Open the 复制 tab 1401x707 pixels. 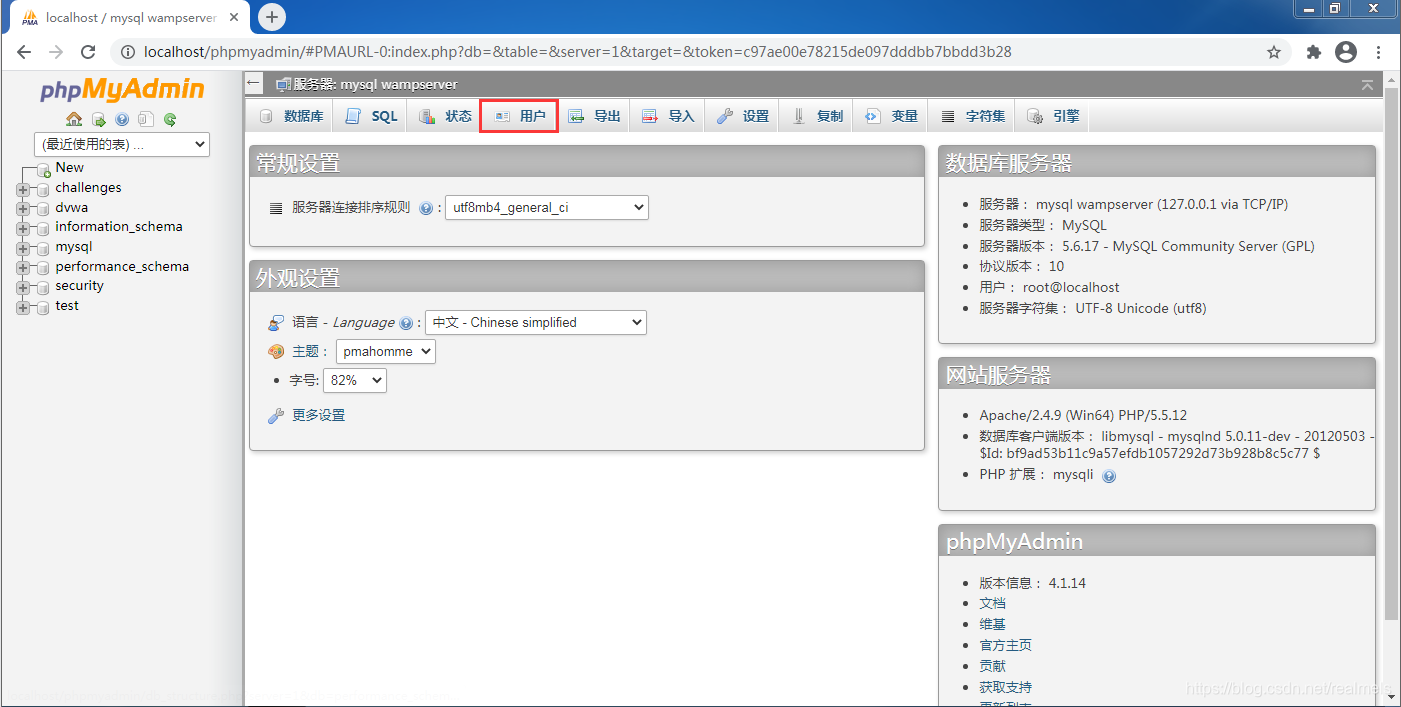(816, 116)
